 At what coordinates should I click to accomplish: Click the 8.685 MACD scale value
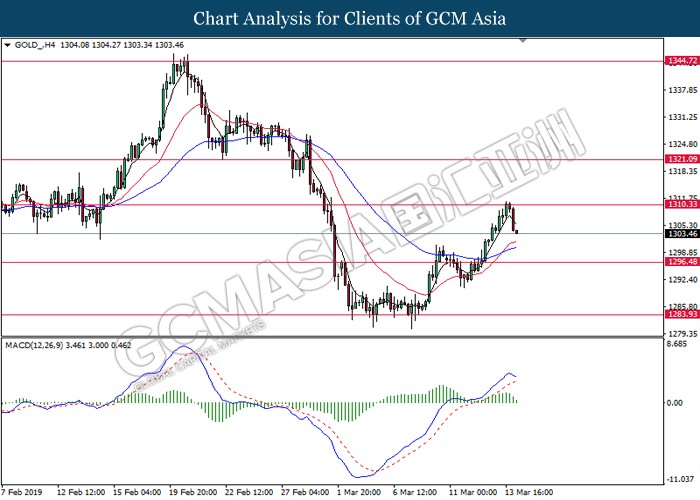point(677,344)
